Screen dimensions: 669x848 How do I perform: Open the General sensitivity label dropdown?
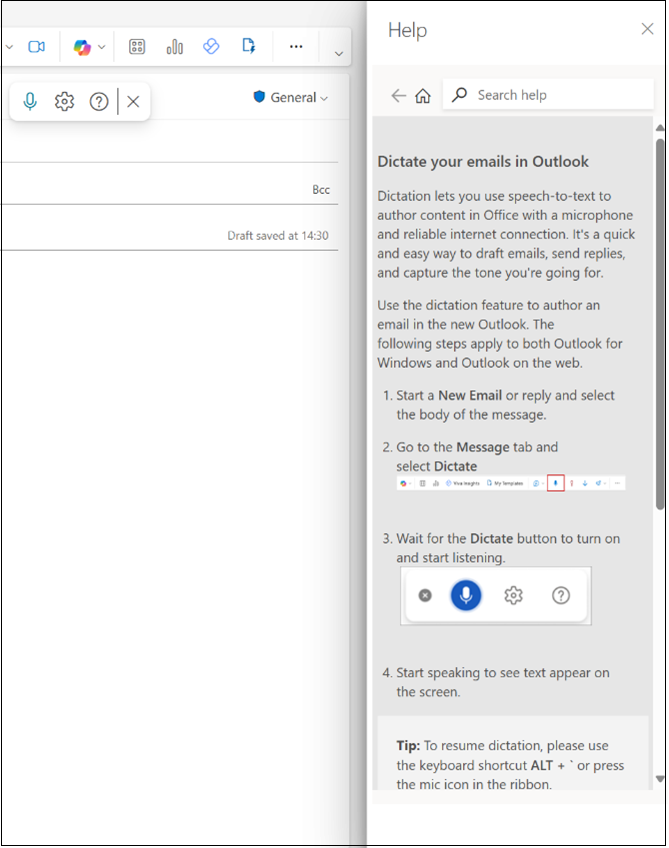click(x=292, y=97)
